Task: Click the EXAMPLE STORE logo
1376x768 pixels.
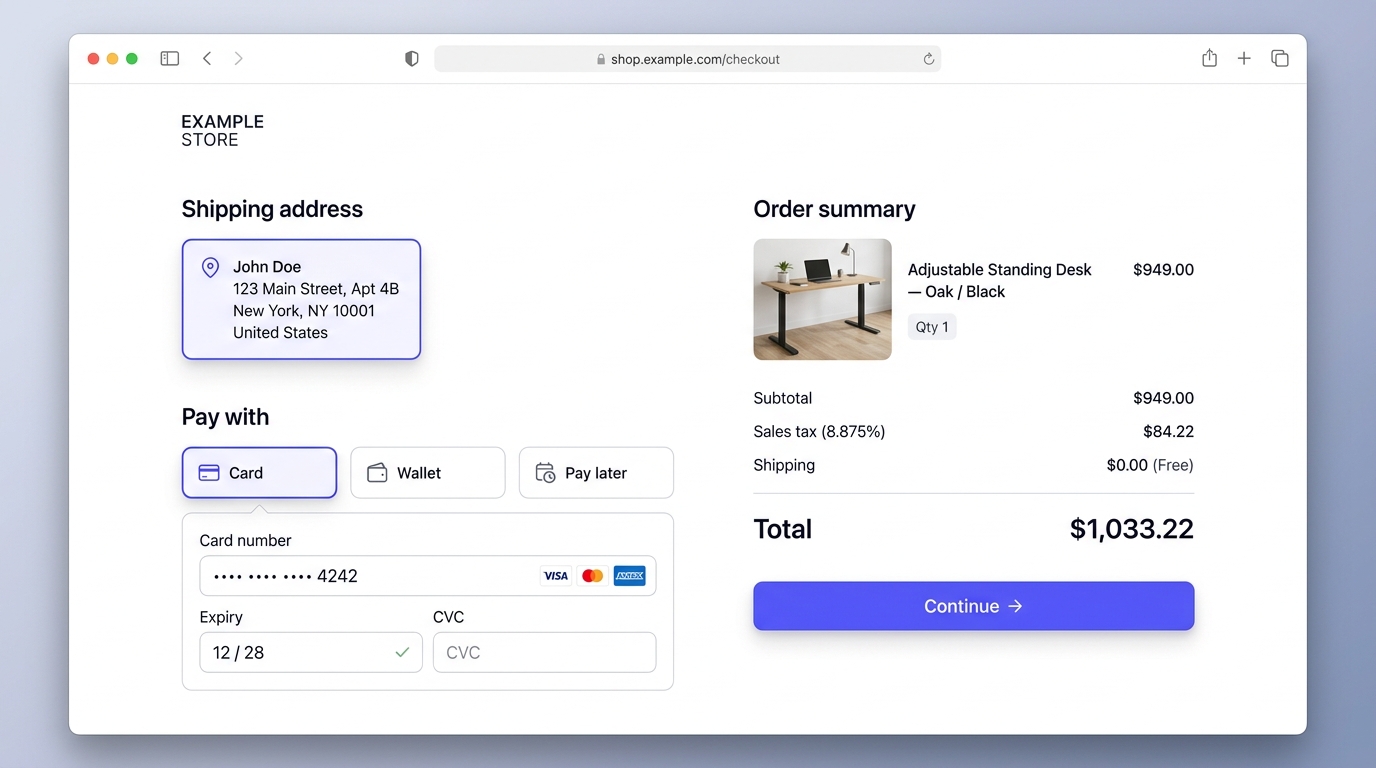Action: click(222, 131)
